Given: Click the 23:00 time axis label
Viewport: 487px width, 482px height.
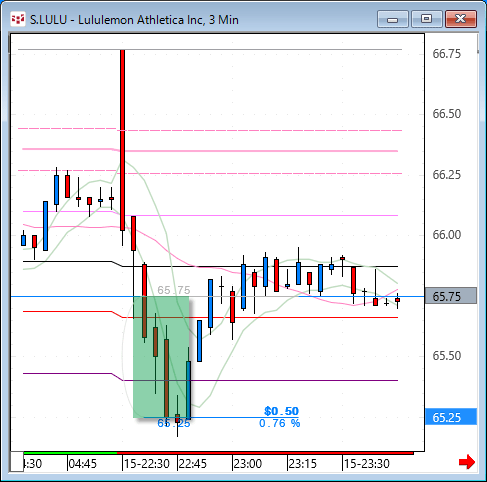Looking at the screenshot, I should [247, 464].
